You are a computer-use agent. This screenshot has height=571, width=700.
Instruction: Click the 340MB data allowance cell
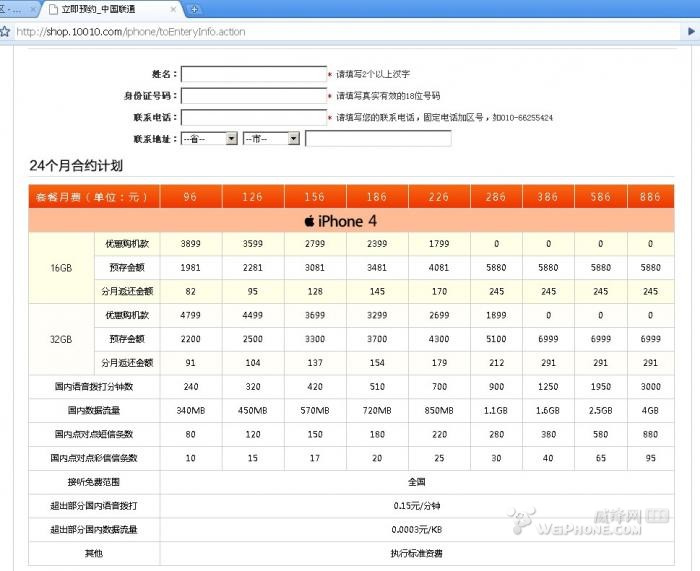191,410
